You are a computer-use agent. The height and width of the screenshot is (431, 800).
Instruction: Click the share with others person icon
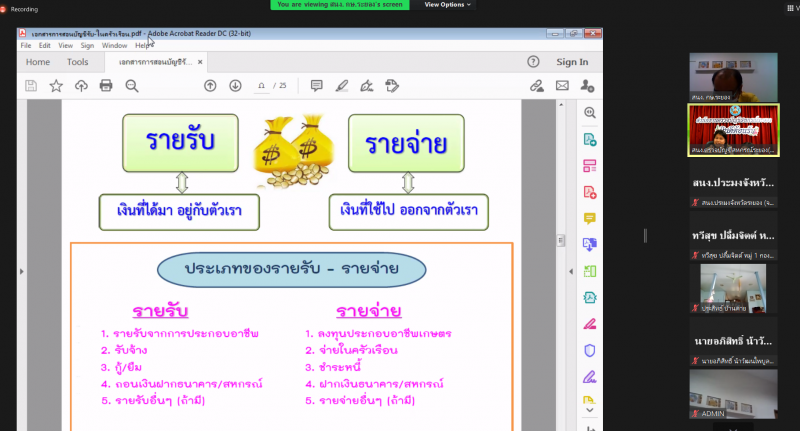[x=587, y=86]
